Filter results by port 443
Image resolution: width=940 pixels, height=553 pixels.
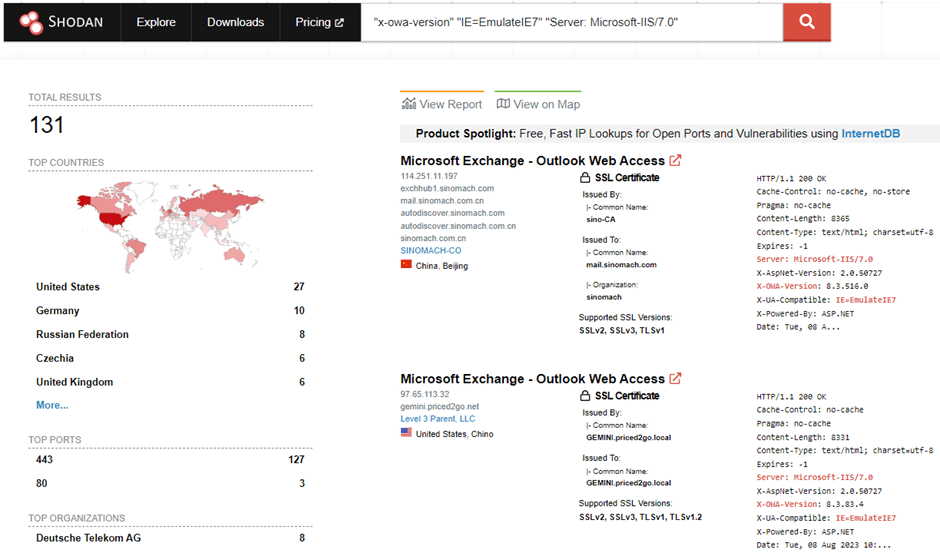[x=170, y=459]
